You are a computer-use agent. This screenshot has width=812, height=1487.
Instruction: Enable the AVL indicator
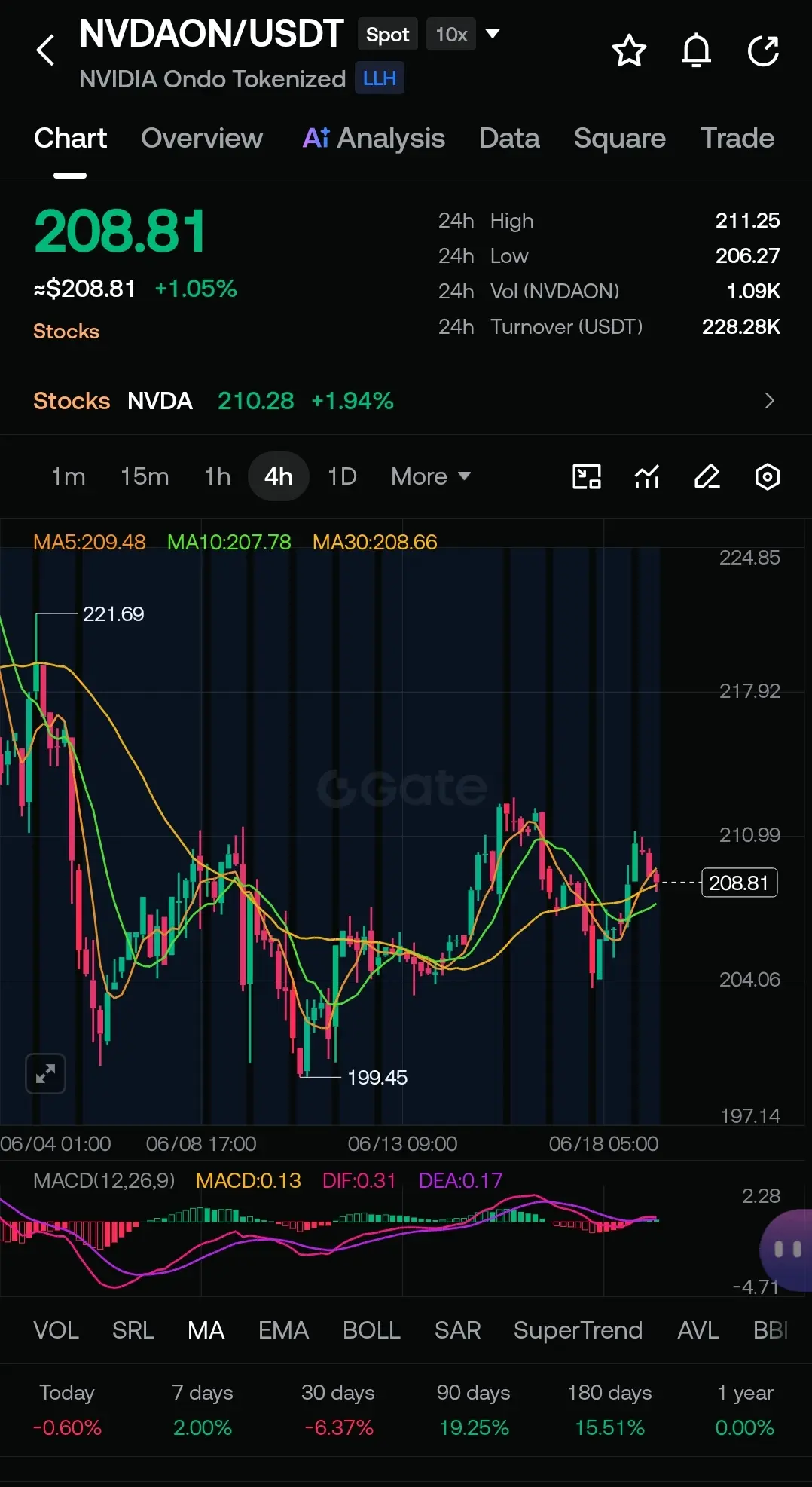coord(698,1330)
